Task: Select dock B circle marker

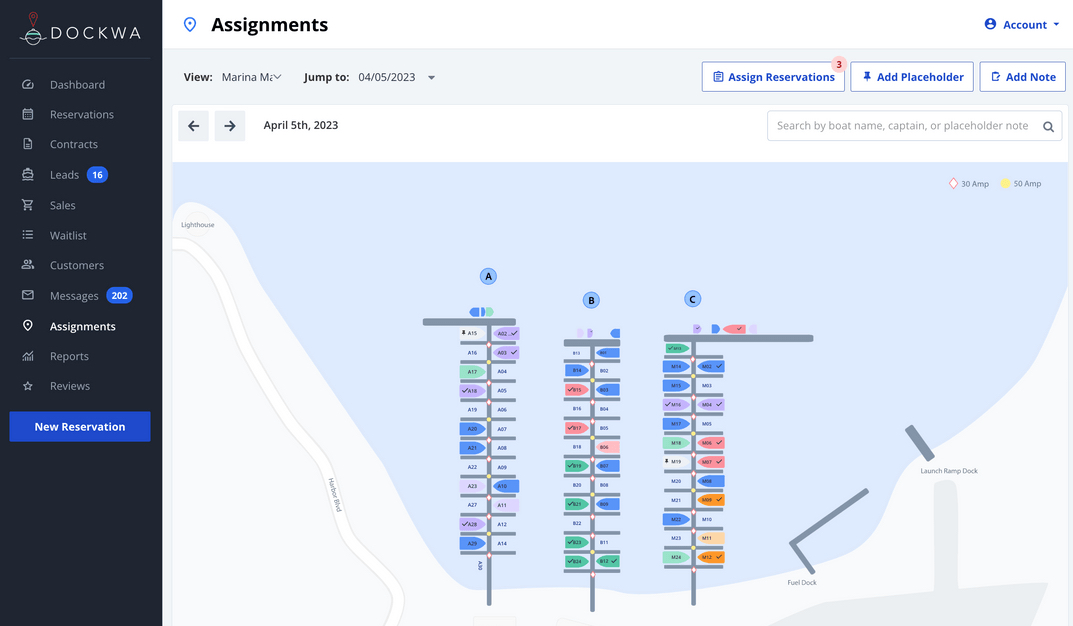Action: [591, 300]
